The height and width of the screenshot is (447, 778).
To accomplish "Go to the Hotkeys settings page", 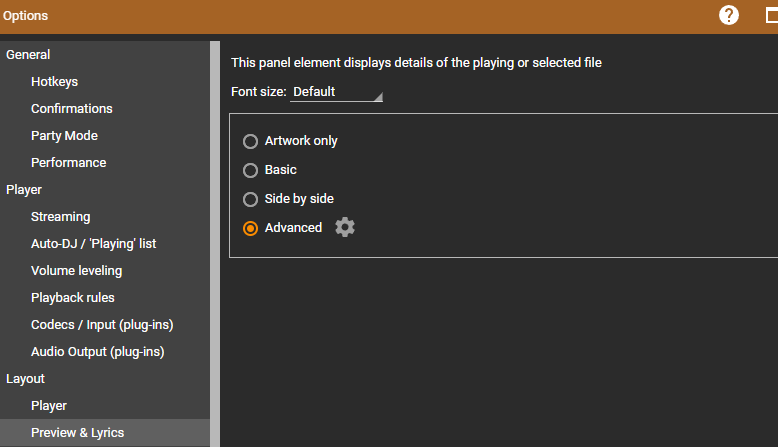I will click(54, 82).
